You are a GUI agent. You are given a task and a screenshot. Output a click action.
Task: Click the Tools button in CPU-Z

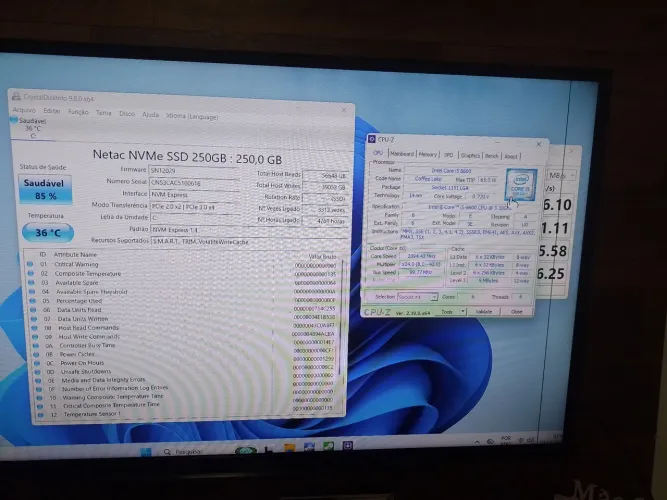point(448,312)
